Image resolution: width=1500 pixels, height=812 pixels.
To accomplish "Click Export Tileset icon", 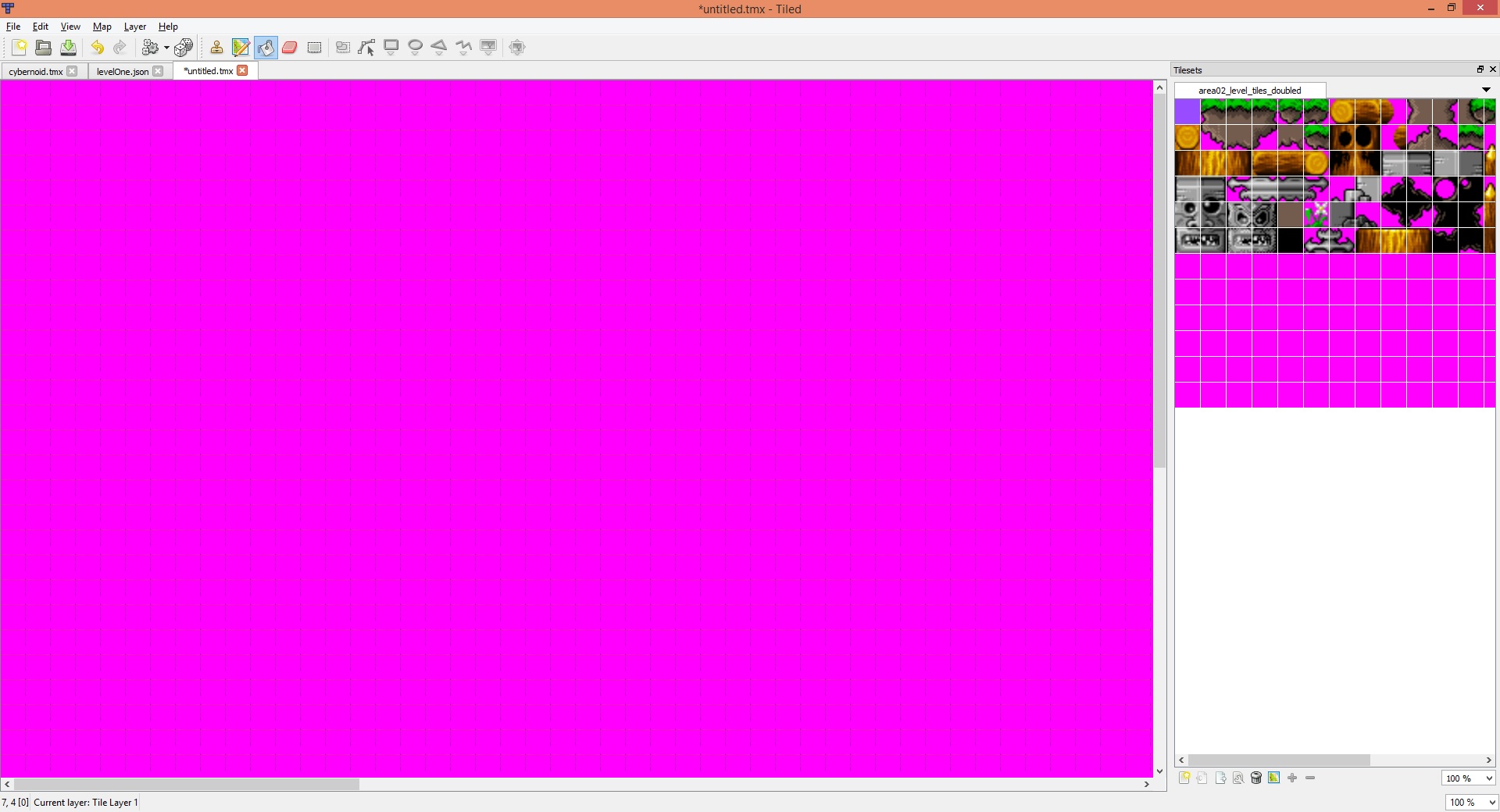I will 1220,778.
